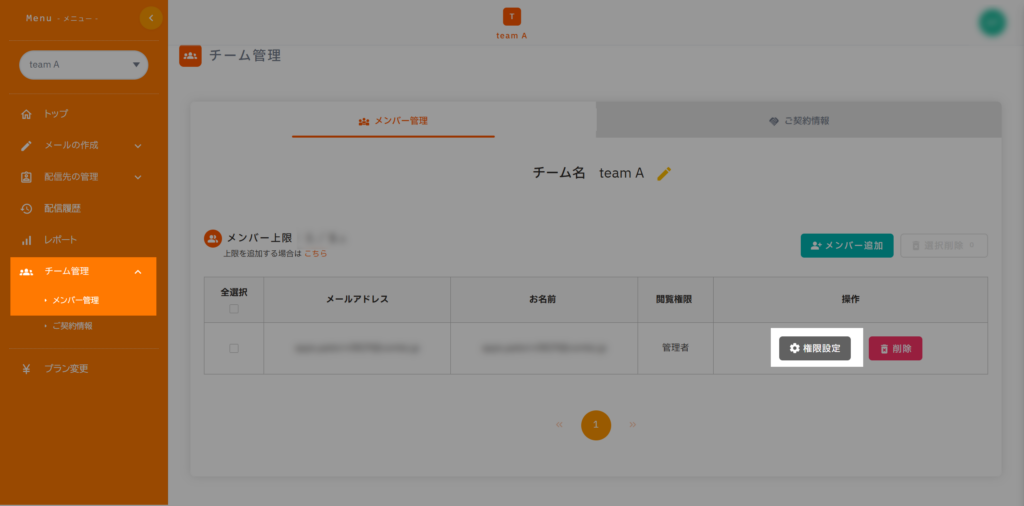The width and height of the screenshot is (1024, 506).
Task: Switch to the ご契約情報 tab
Action: click(798, 120)
